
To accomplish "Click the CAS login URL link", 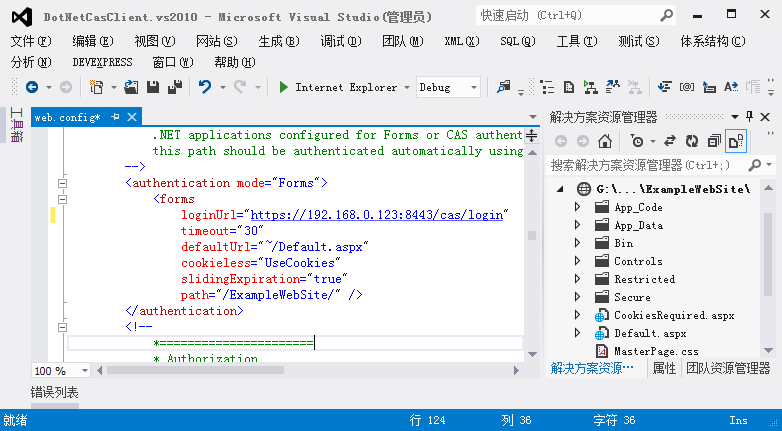I will (376, 215).
